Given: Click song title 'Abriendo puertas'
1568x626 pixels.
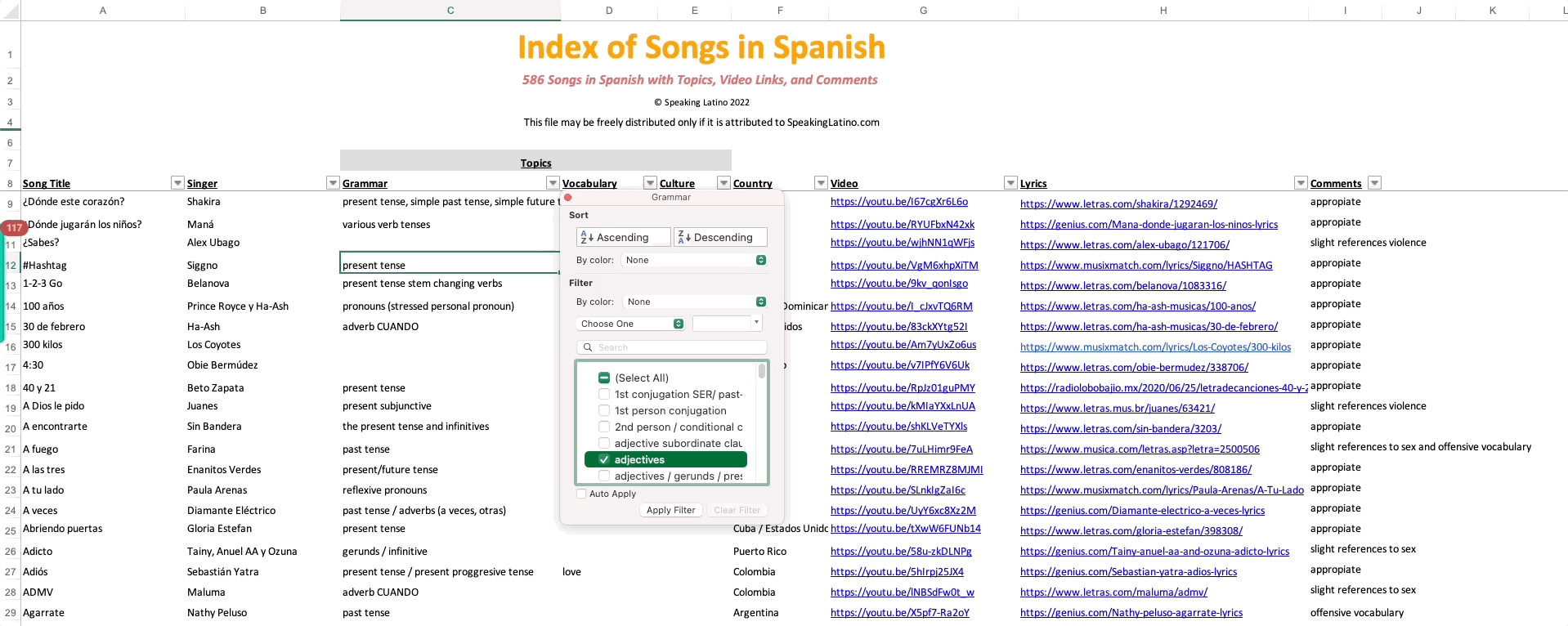Looking at the screenshot, I should [63, 529].
